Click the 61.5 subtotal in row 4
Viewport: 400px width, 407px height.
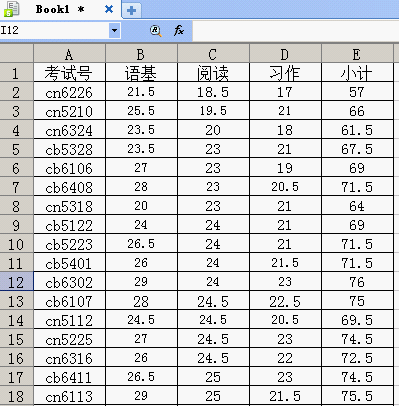tap(357, 129)
